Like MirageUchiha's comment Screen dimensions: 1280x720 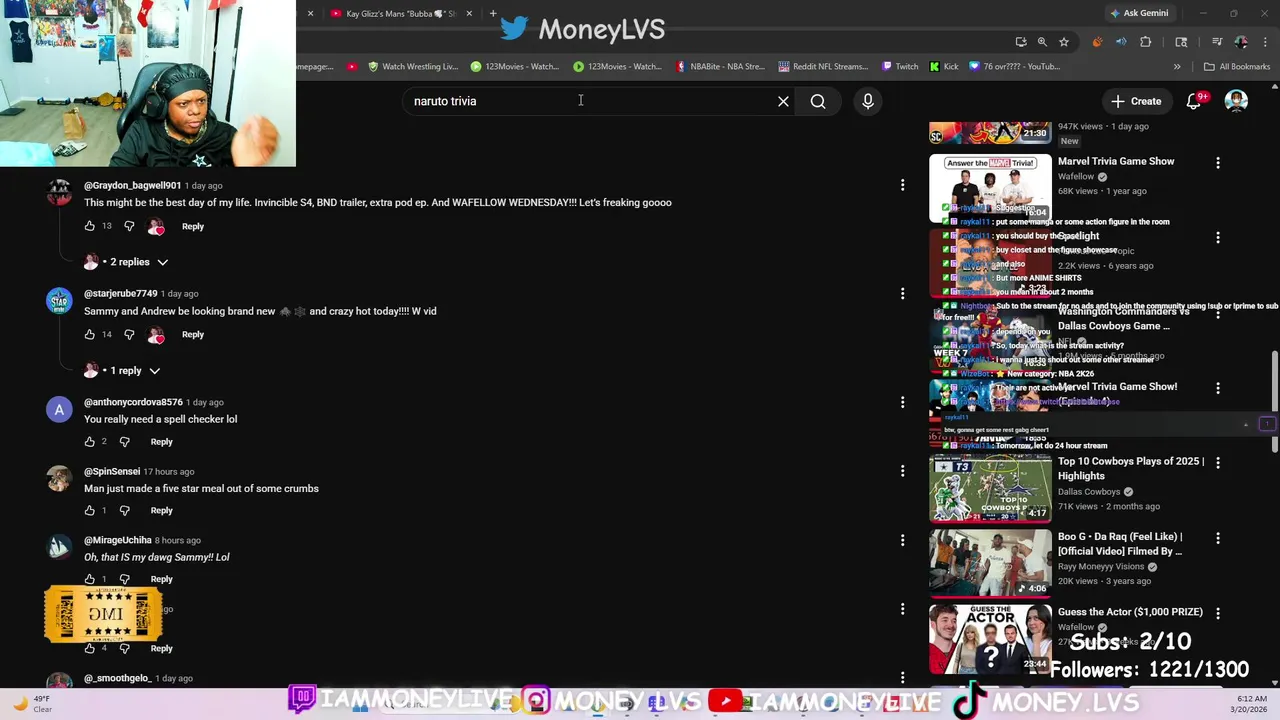pos(90,579)
